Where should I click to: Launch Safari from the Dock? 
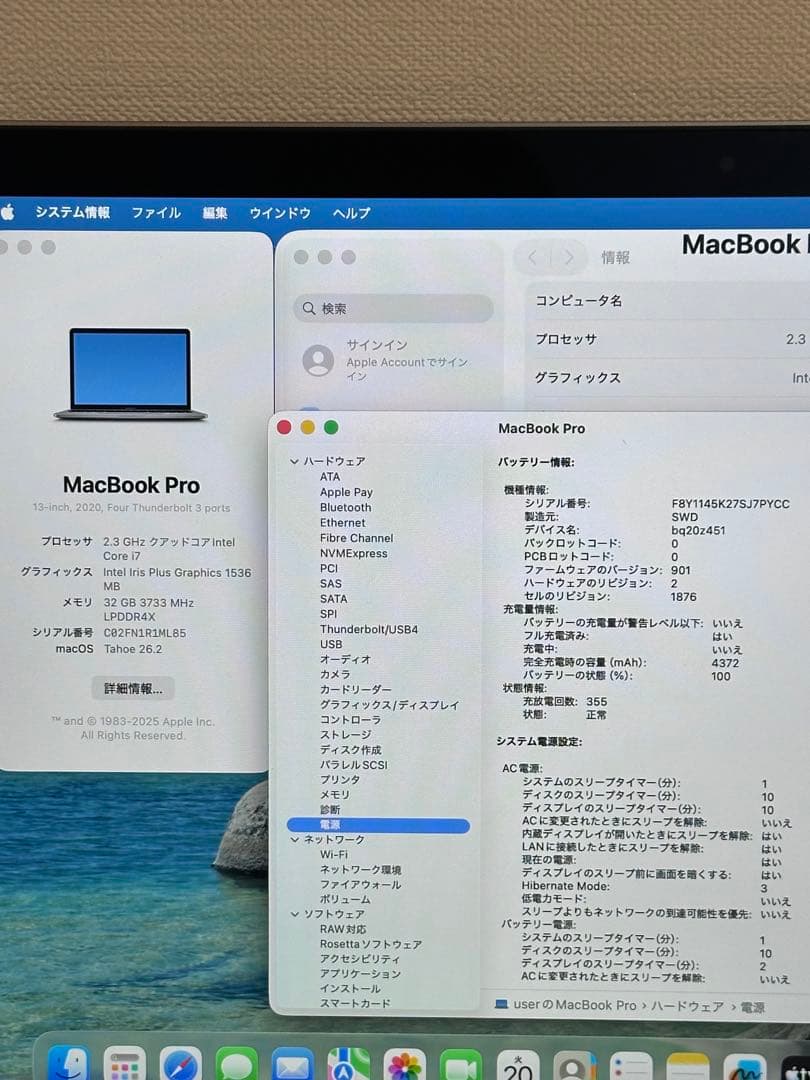pyautogui.click(x=181, y=1063)
